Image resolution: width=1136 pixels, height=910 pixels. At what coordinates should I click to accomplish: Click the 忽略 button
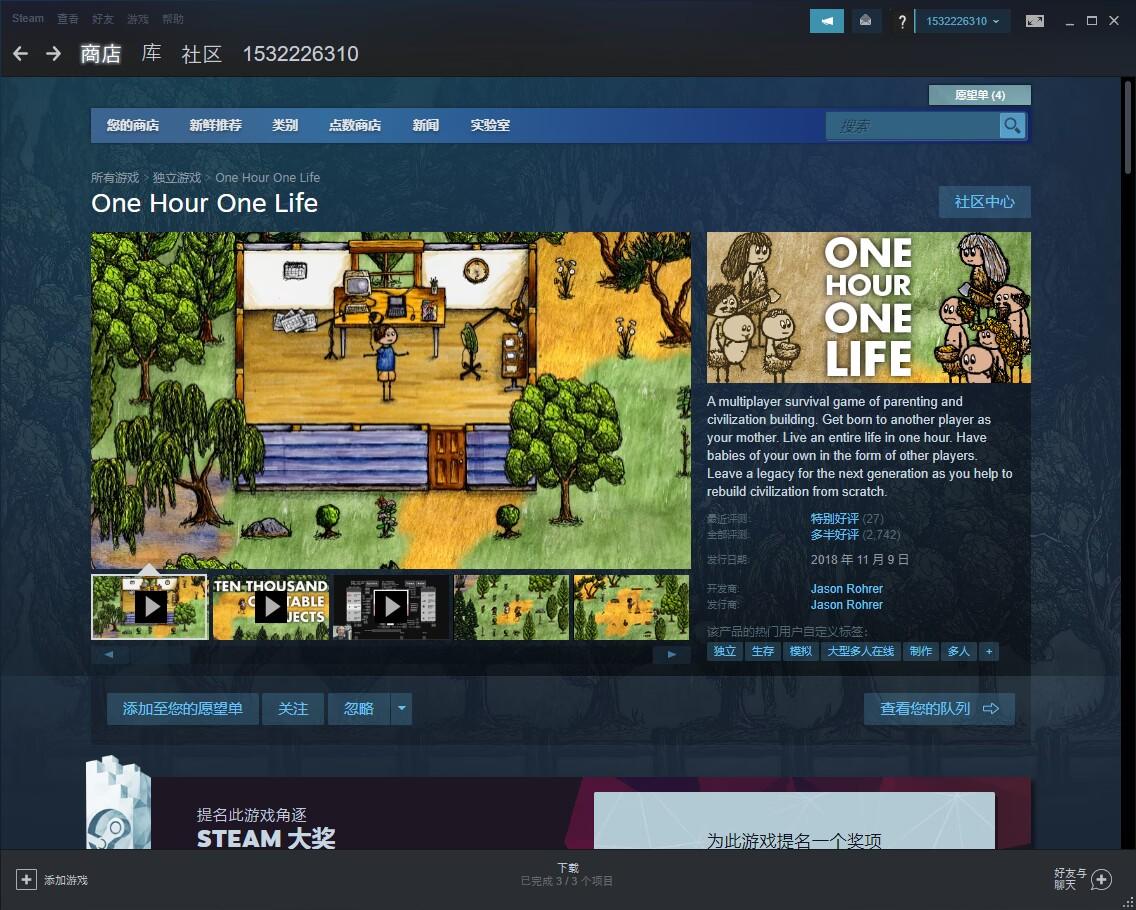point(359,709)
